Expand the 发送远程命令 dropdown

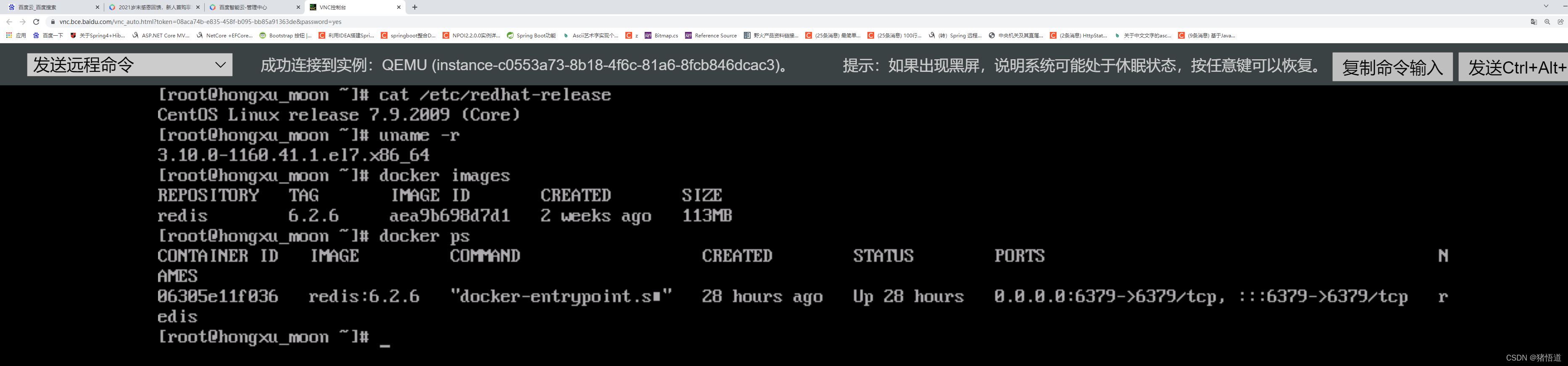click(130, 65)
